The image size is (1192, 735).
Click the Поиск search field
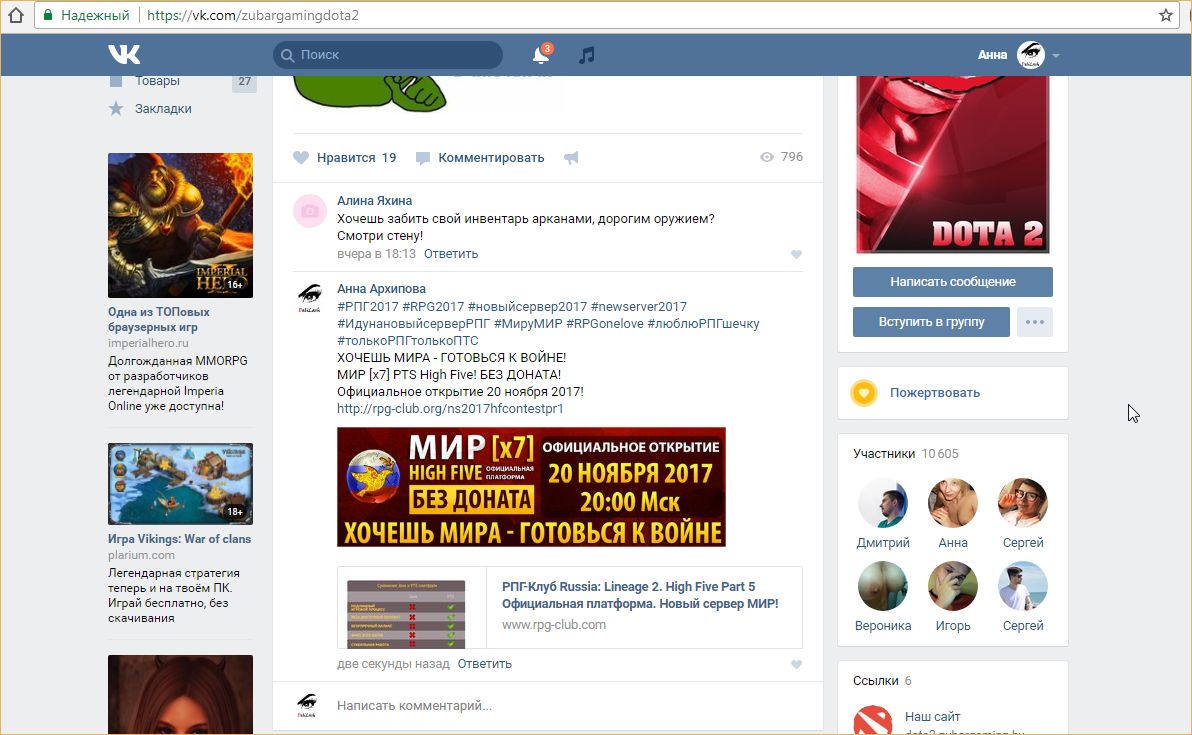[x=388, y=55]
